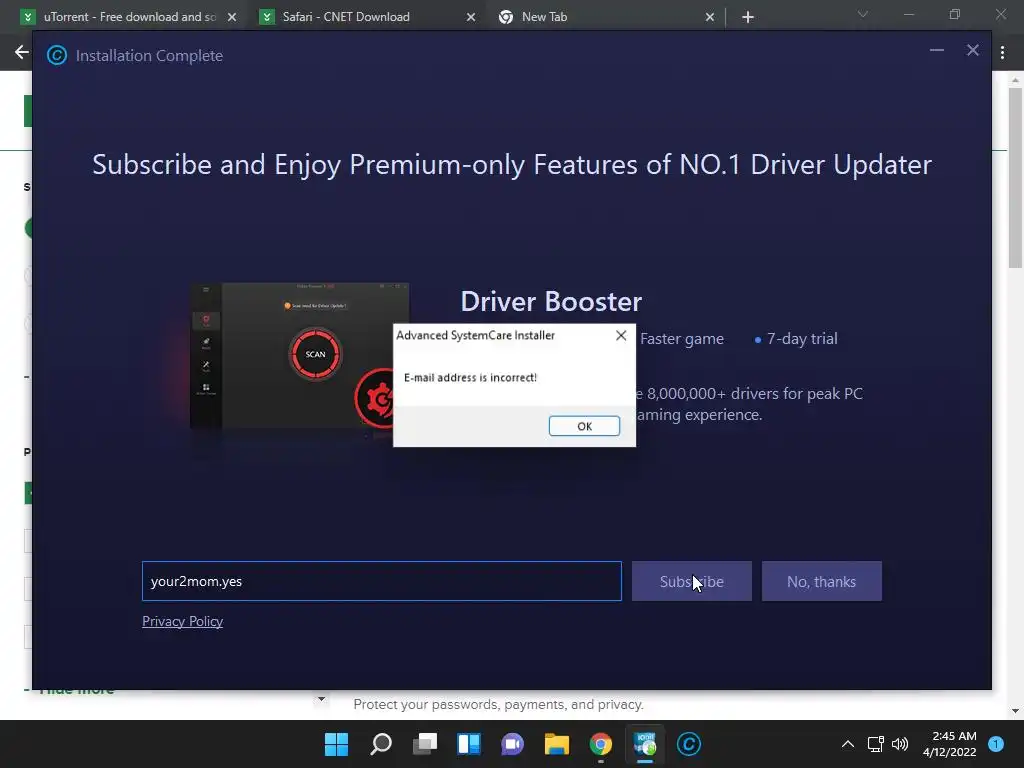
Task: Click the Chrome favicon on New Tab
Action: point(506,17)
